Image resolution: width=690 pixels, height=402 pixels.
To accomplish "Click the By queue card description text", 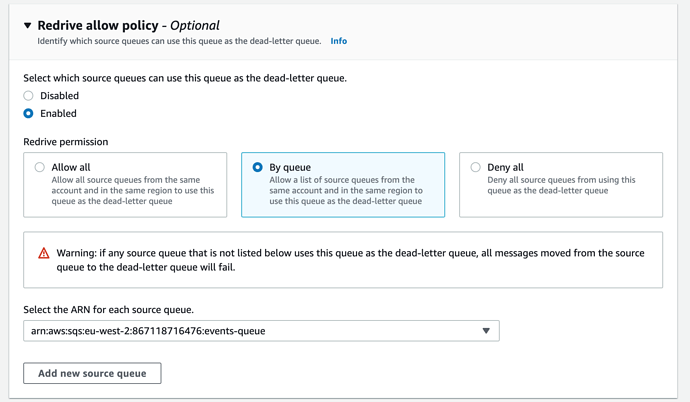I will tap(346, 190).
